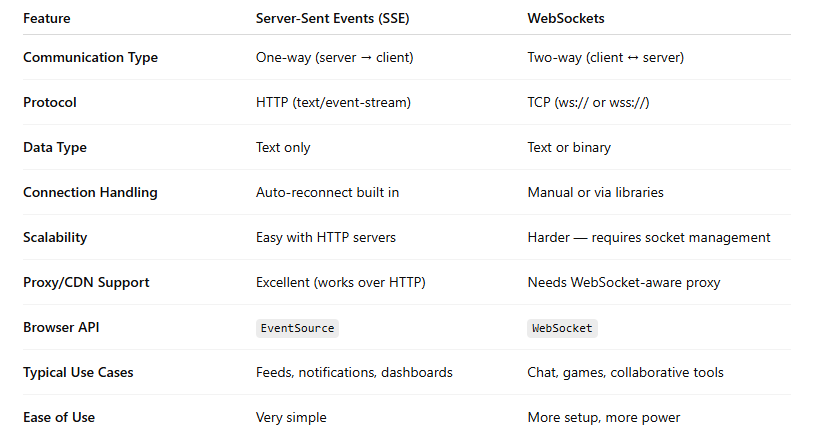Viewport: 826px width, 447px height.
Task: Select the Data Type row label
Action: [x=55, y=147]
